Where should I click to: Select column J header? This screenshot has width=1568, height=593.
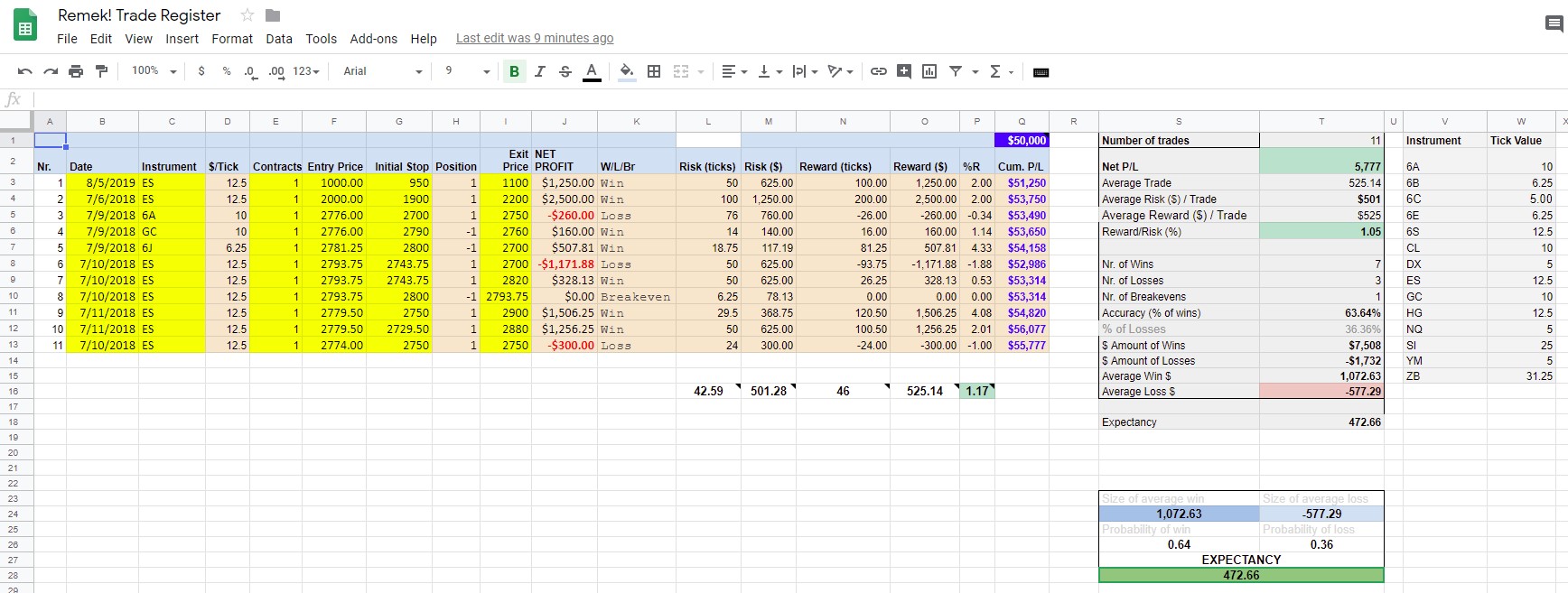click(565, 121)
